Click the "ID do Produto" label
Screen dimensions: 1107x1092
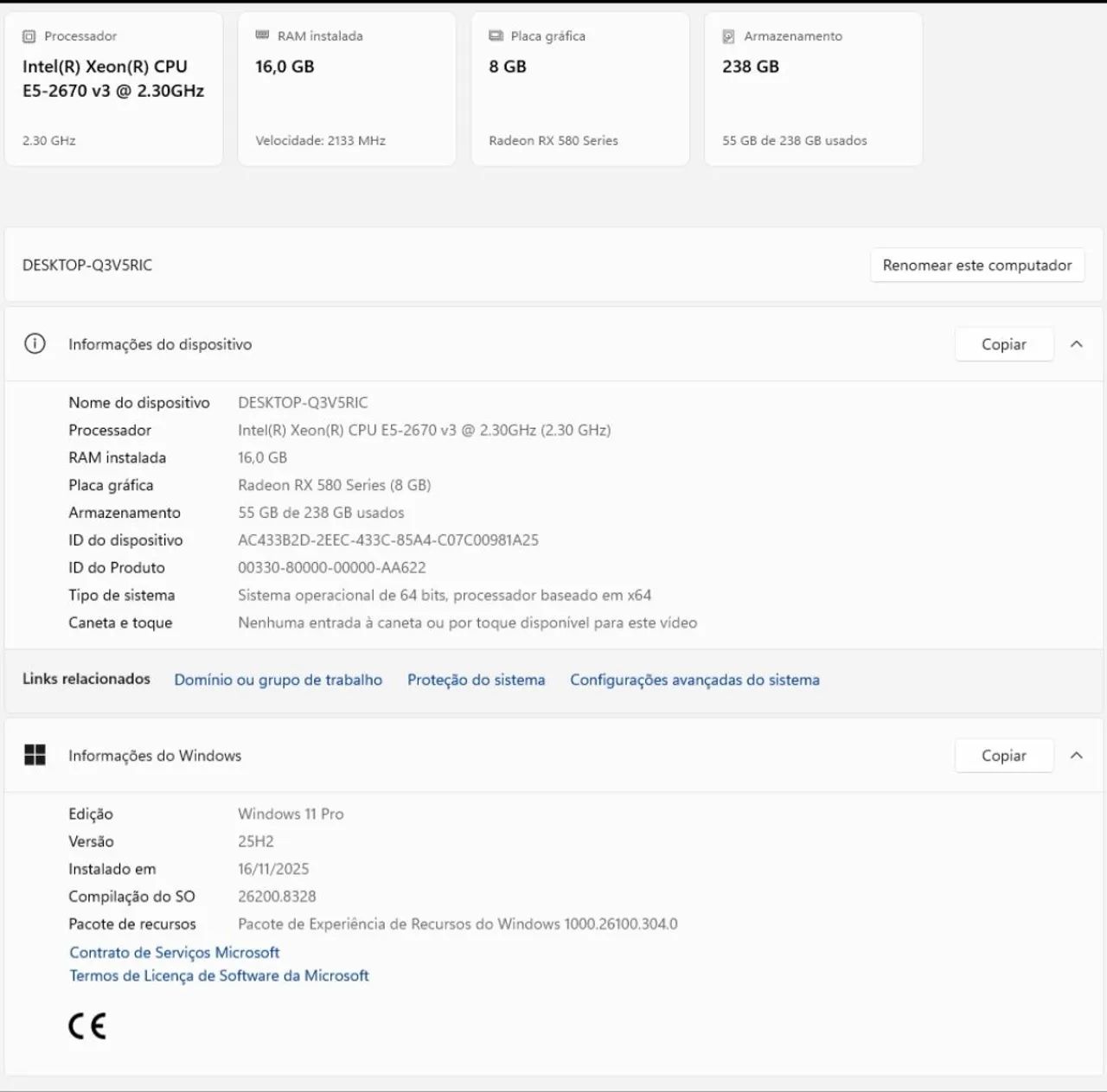click(117, 568)
